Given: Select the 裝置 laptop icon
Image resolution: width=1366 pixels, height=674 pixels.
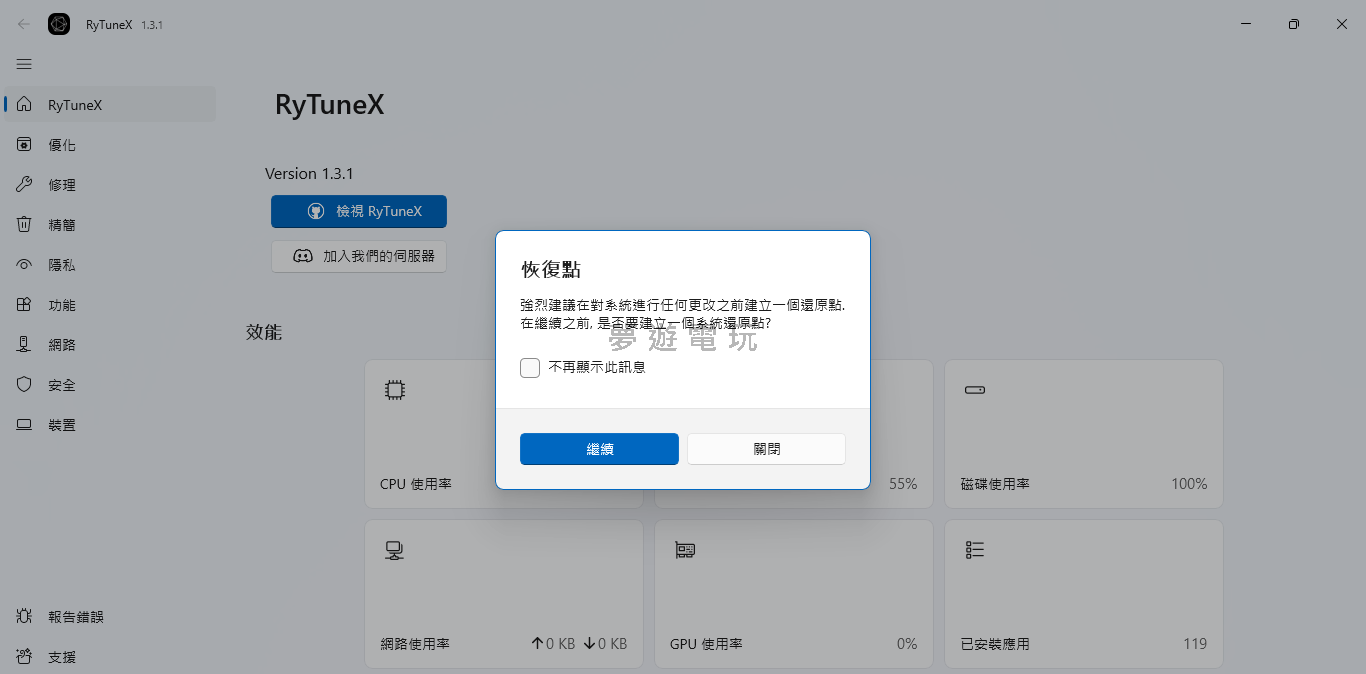Looking at the screenshot, I should point(25,425).
